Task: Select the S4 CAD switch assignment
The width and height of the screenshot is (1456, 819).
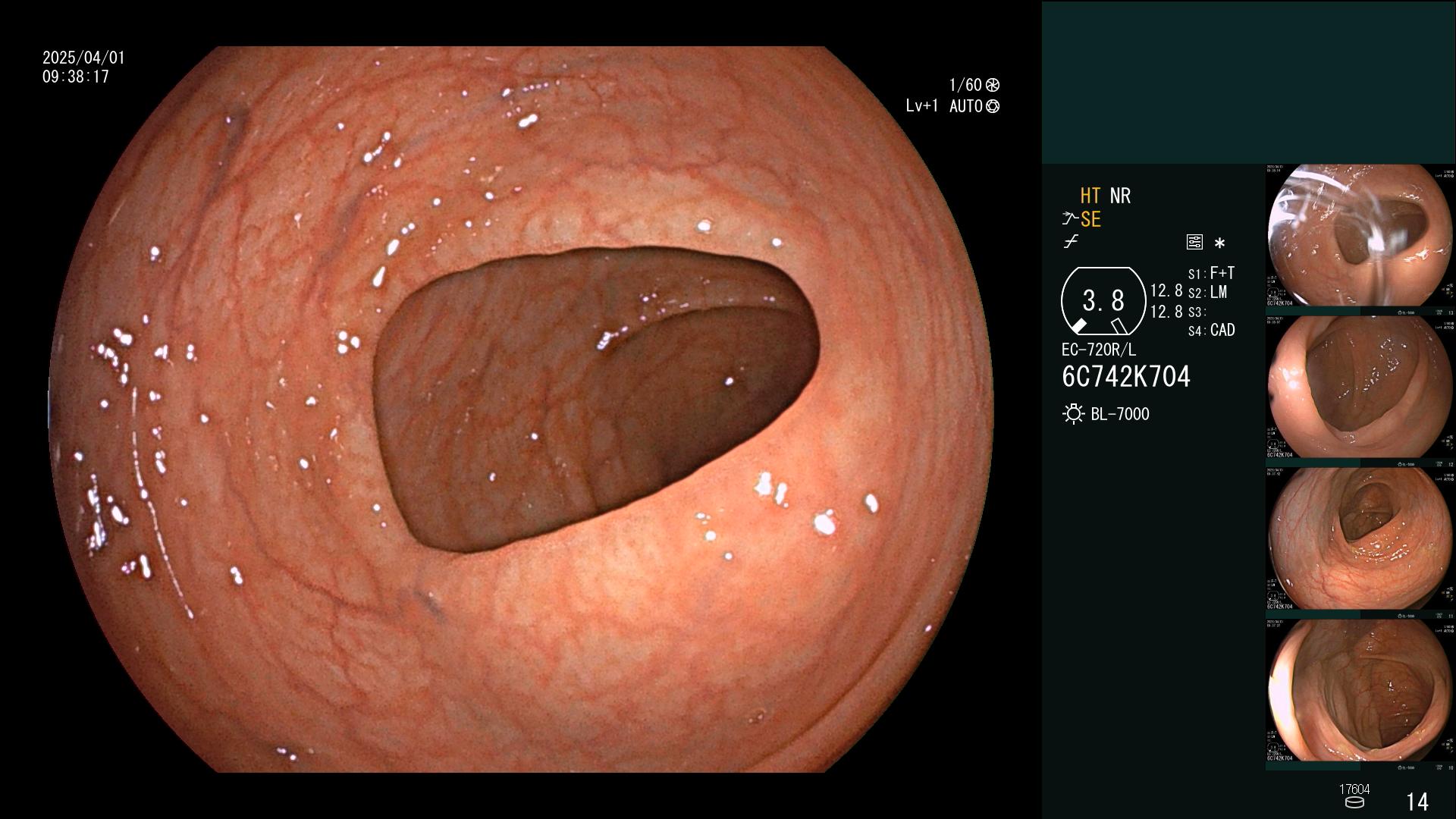Action: point(1211,330)
